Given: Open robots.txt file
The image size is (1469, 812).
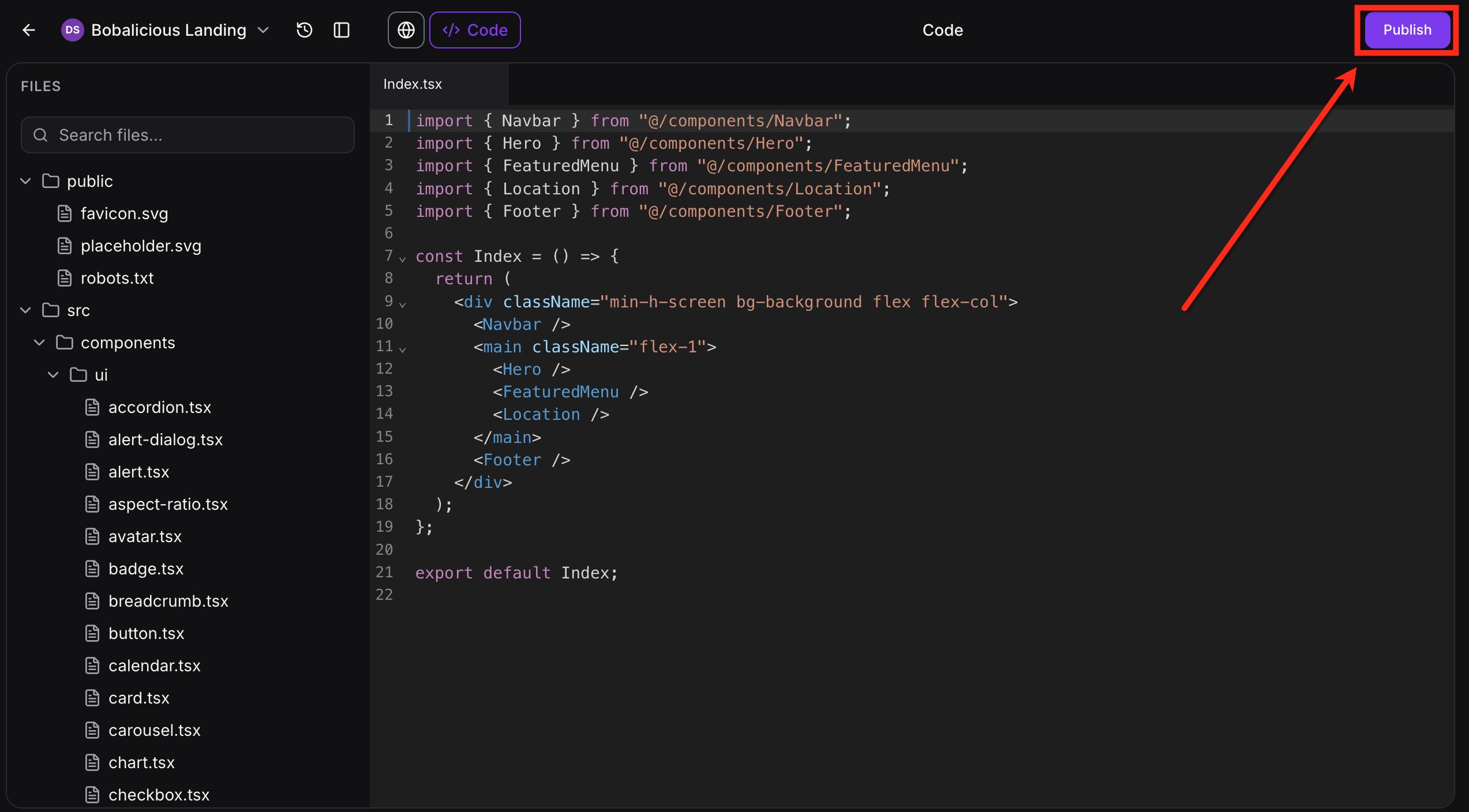Looking at the screenshot, I should click(117, 278).
